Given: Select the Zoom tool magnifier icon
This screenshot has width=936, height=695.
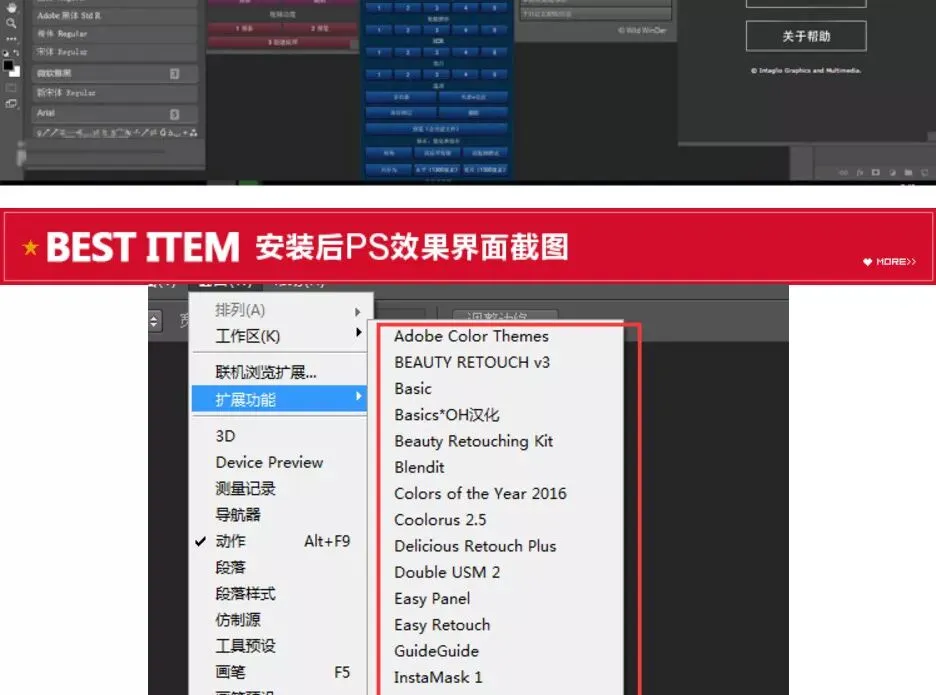Looking at the screenshot, I should click(11, 23).
